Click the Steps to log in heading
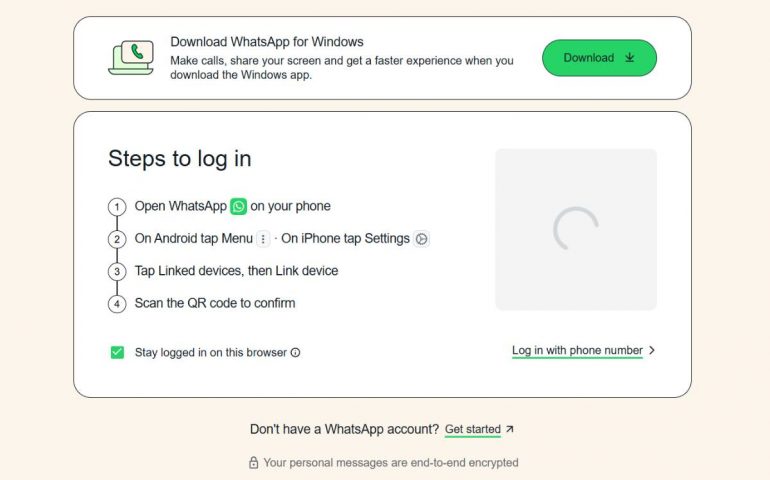 click(180, 159)
